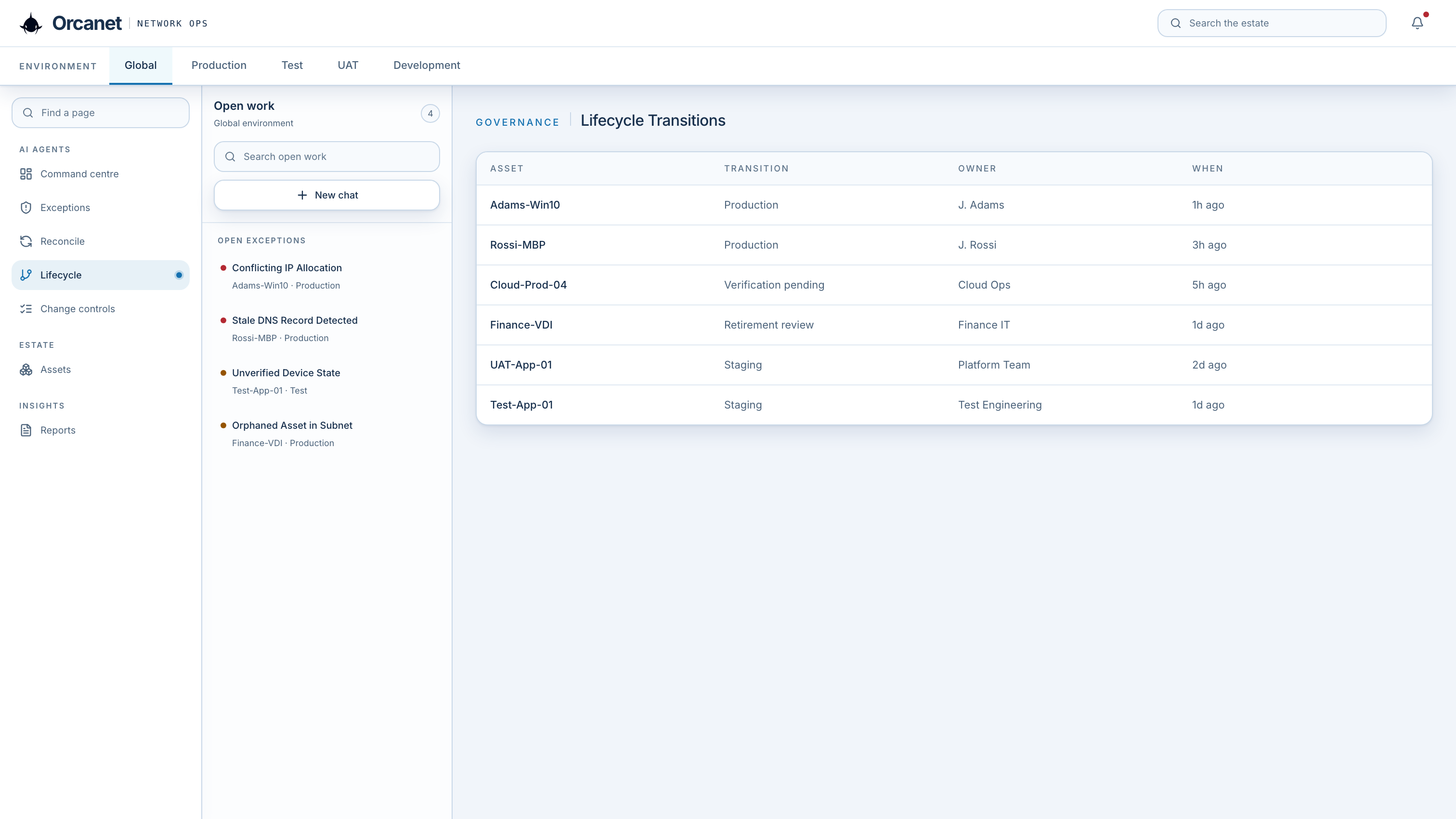The width and height of the screenshot is (1456, 819).
Task: Click the Reports document icon
Action: [26, 430]
